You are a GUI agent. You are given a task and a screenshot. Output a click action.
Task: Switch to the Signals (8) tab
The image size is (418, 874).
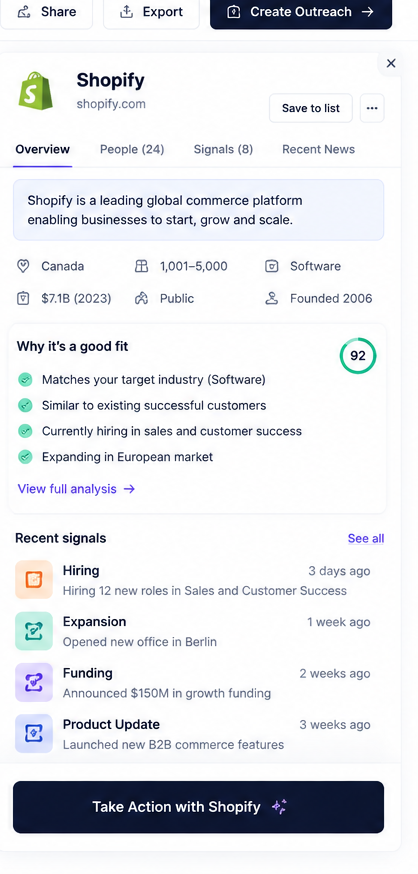pos(223,149)
